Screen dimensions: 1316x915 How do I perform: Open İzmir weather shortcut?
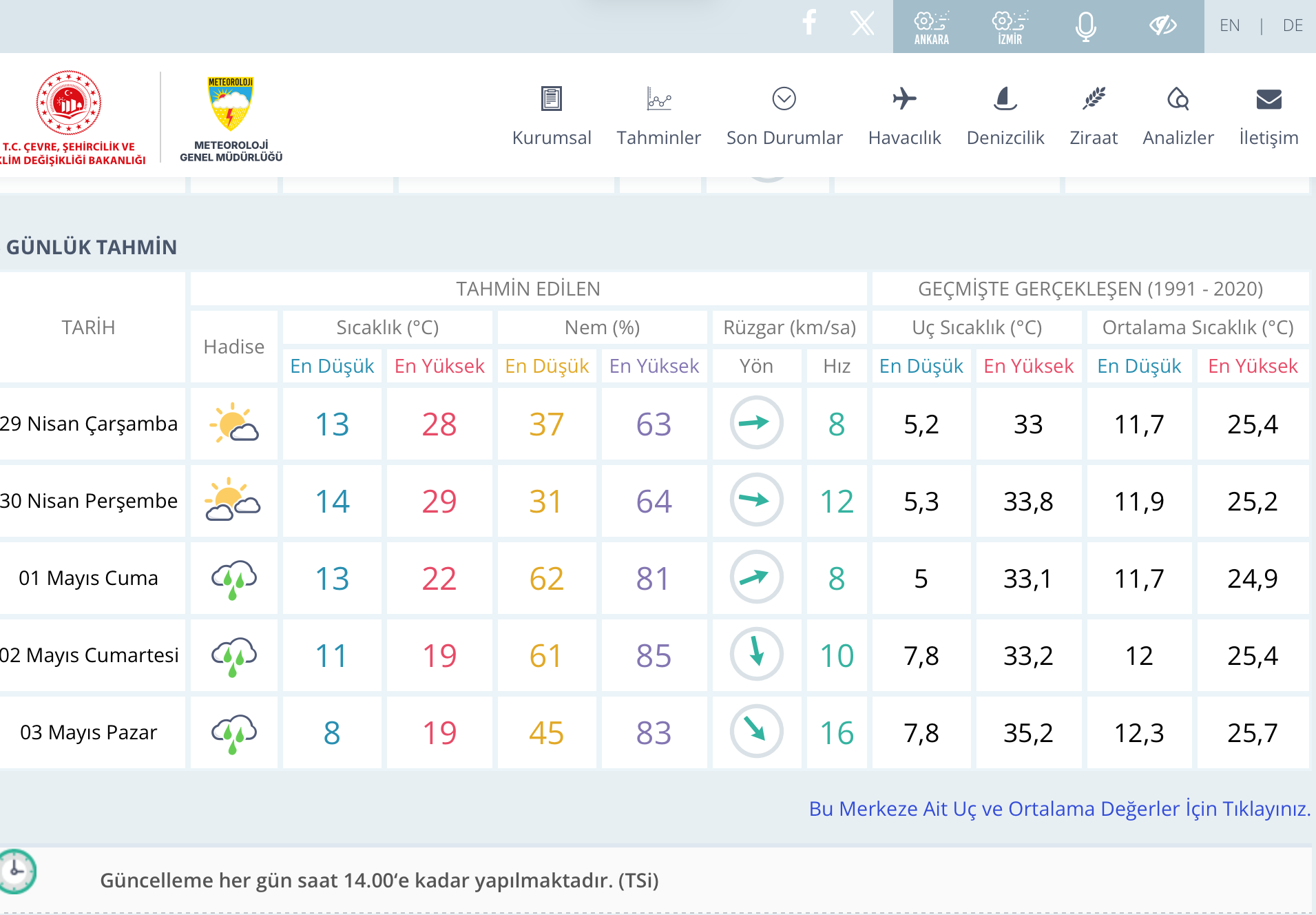pyautogui.click(x=1010, y=26)
